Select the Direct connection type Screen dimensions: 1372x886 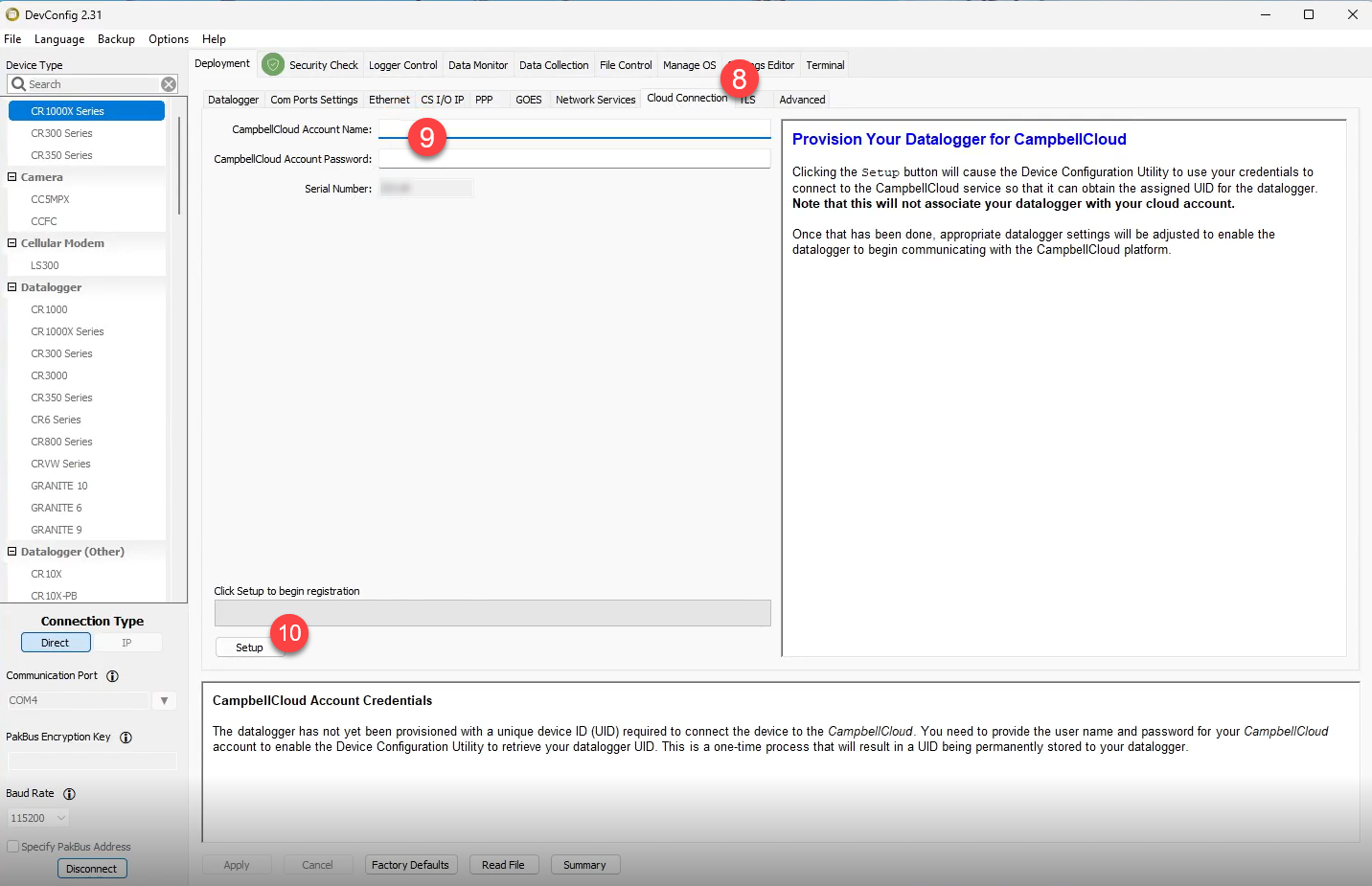click(56, 643)
